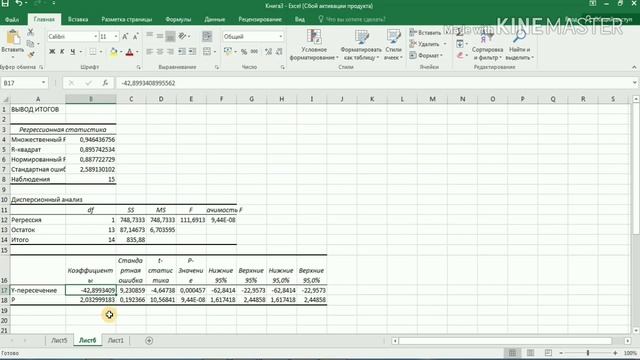Click Формат cells button
Image resolution: width=640 pixels, height=360 pixels.
(426, 55)
